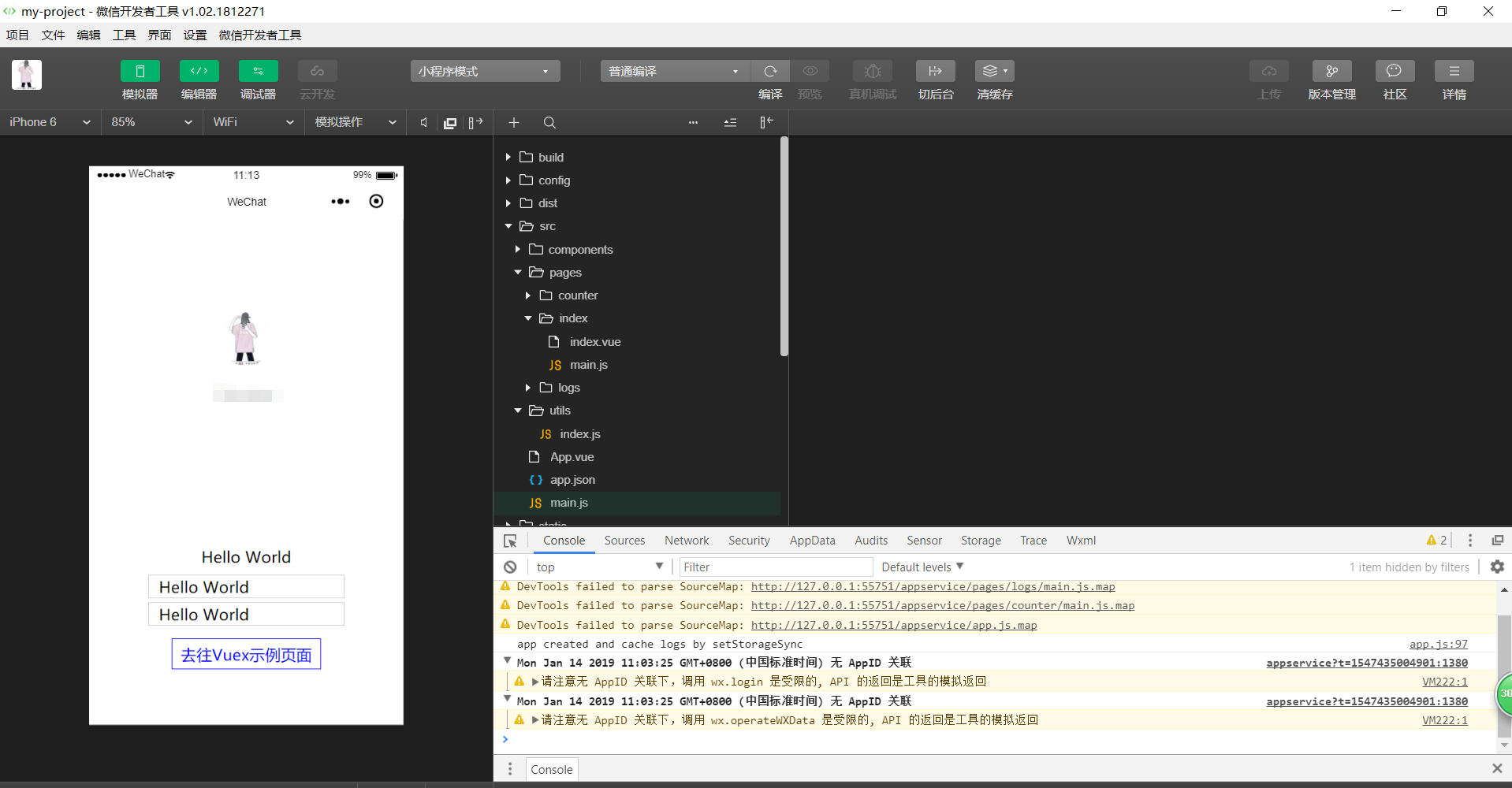
Task: Click the detach simulator window icon
Action: [450, 123]
